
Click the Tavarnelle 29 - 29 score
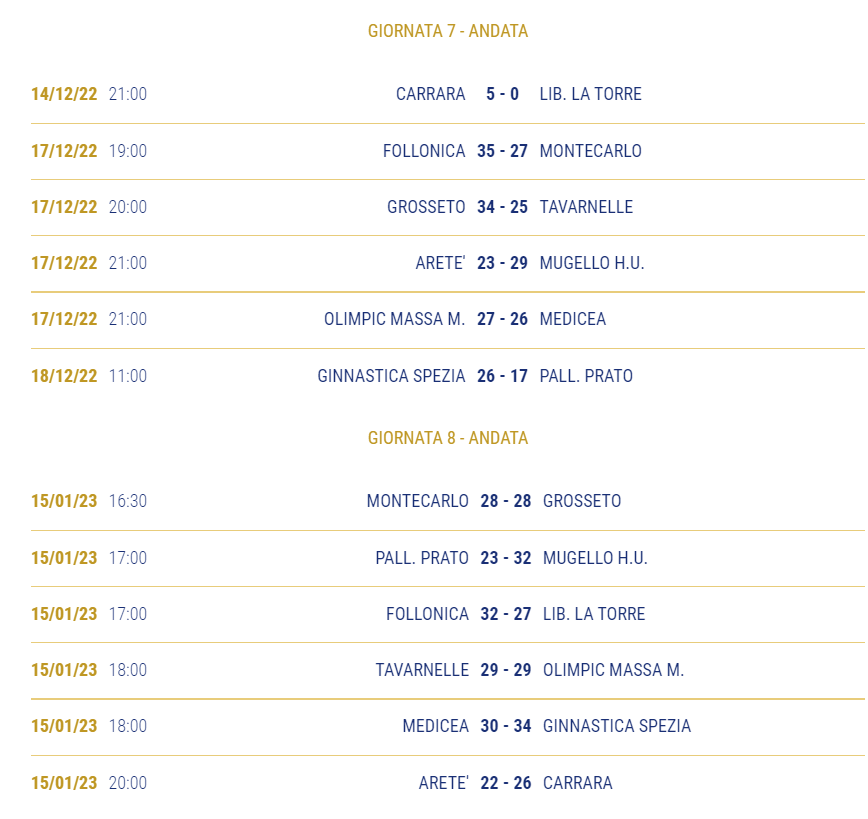tap(505, 670)
